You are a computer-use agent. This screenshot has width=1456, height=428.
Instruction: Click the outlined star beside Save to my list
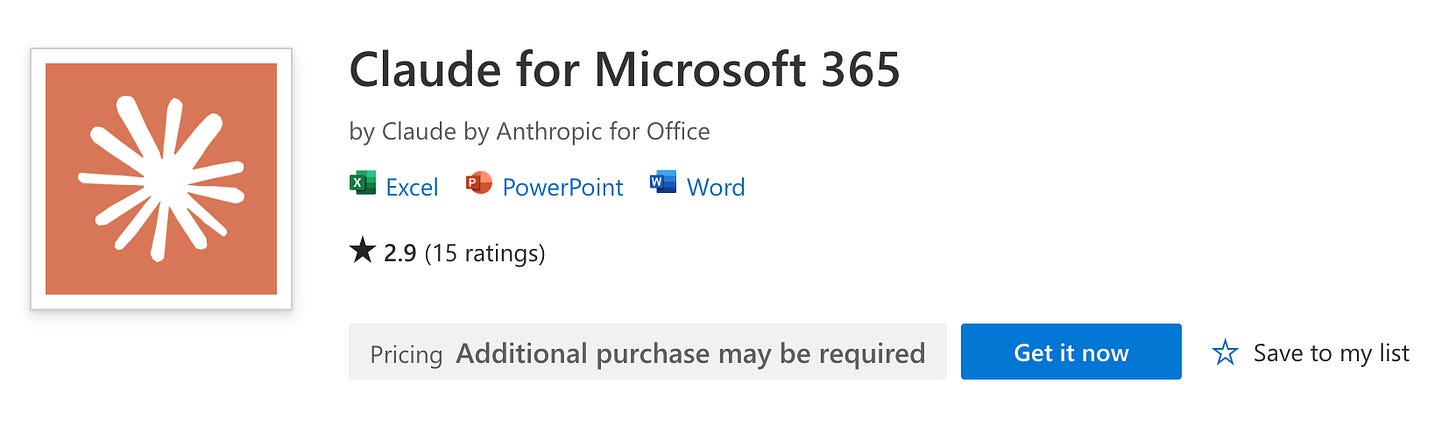tap(1225, 352)
